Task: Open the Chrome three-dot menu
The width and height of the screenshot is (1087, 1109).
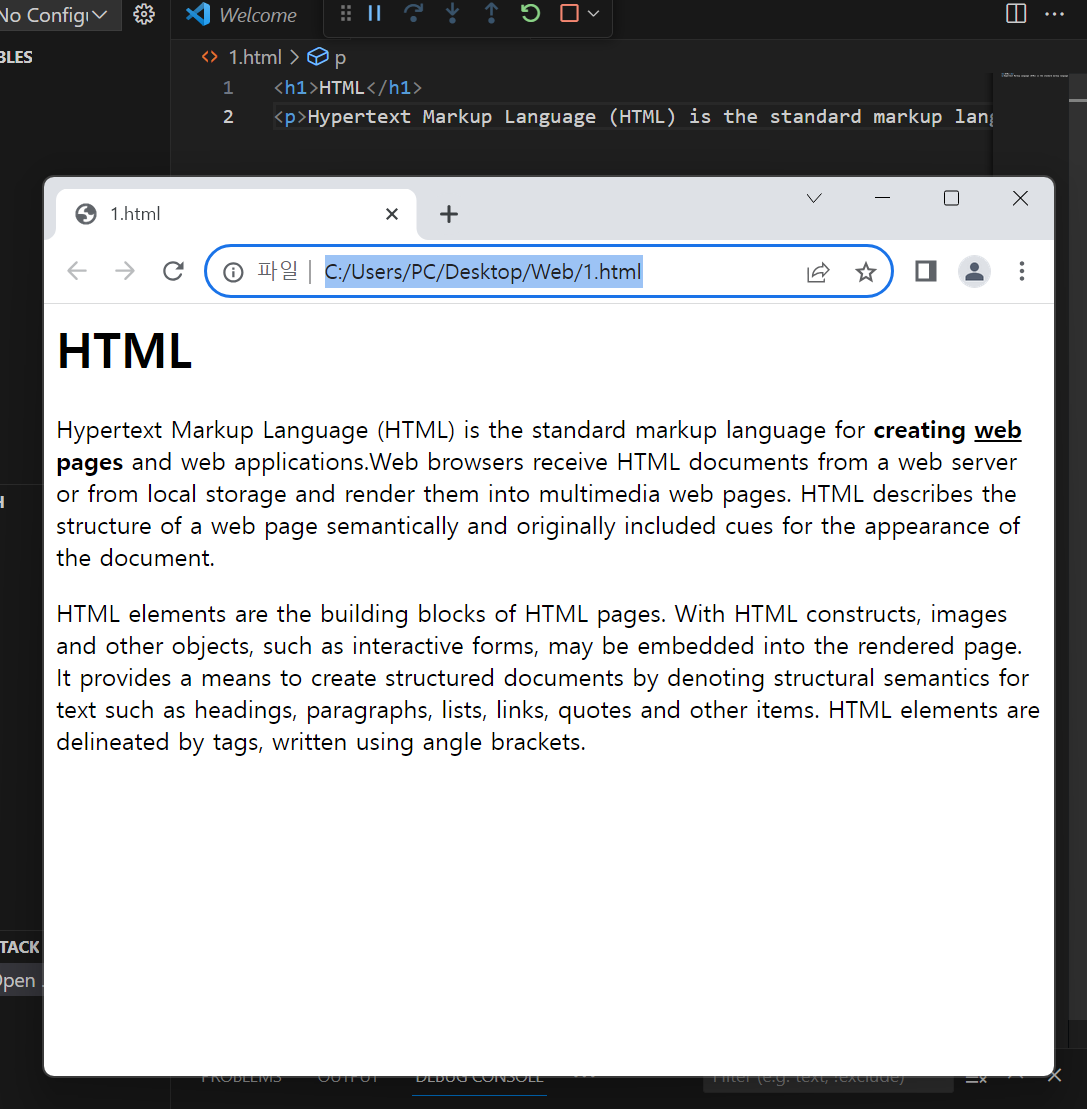Action: 1022,271
